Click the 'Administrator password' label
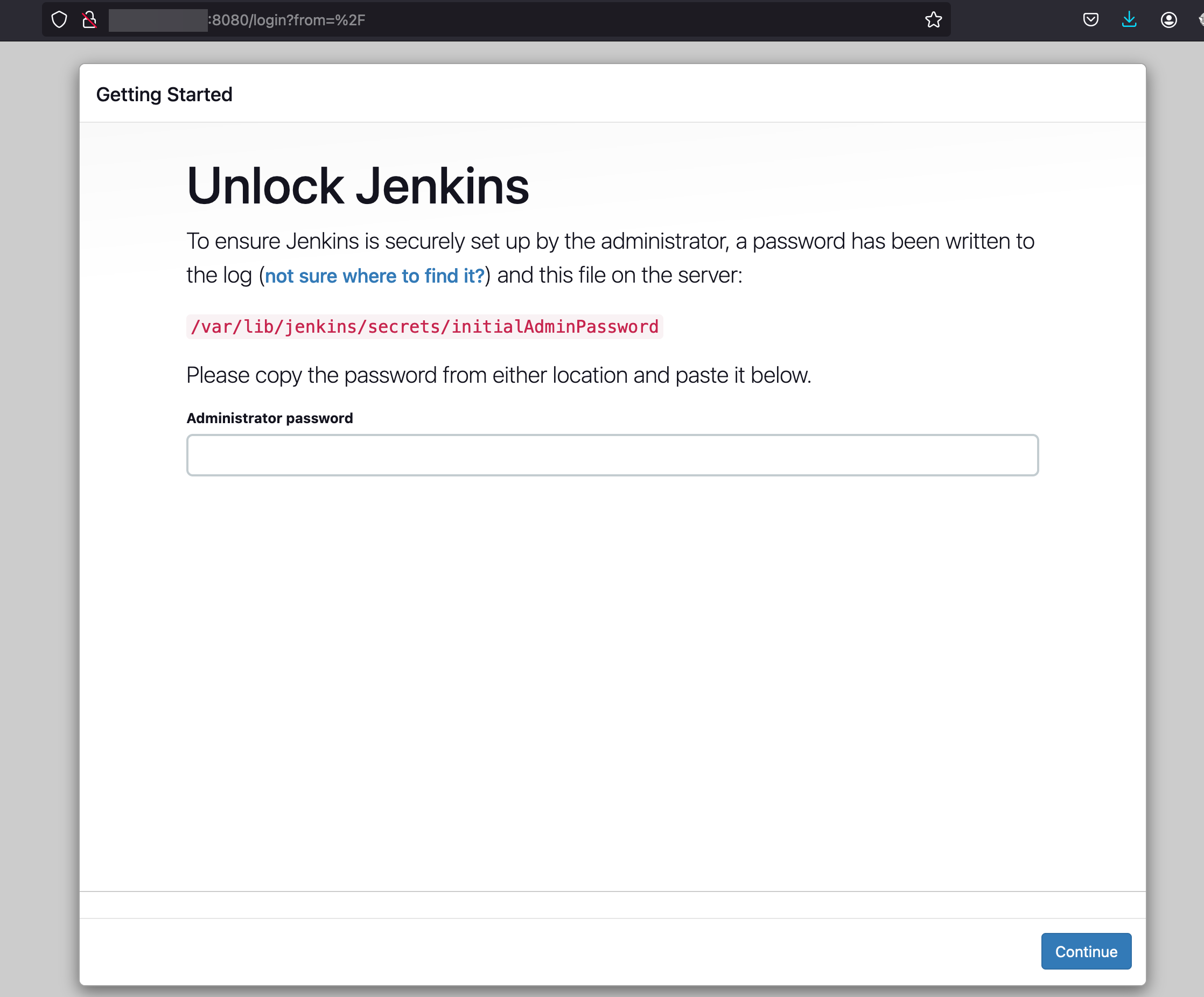The width and height of the screenshot is (1204, 997). tap(269, 418)
